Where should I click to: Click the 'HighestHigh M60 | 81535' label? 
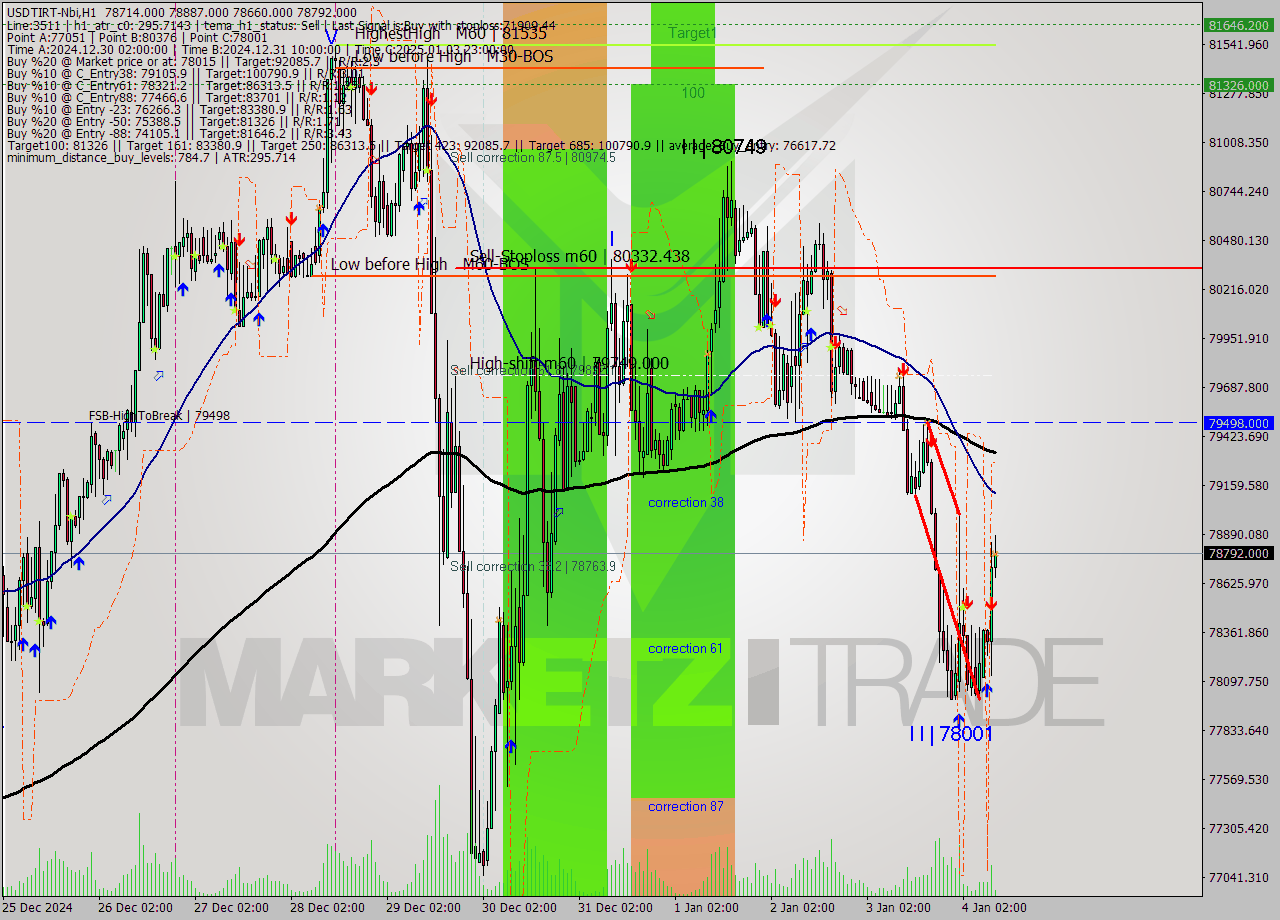click(450, 33)
